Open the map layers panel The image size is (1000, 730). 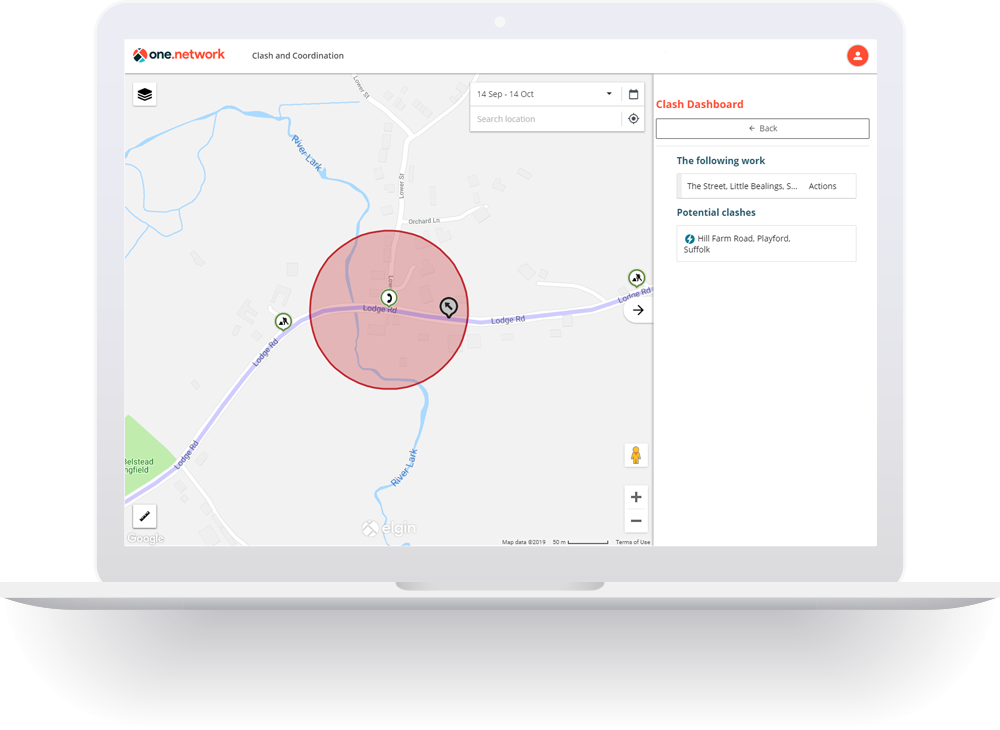(x=145, y=95)
